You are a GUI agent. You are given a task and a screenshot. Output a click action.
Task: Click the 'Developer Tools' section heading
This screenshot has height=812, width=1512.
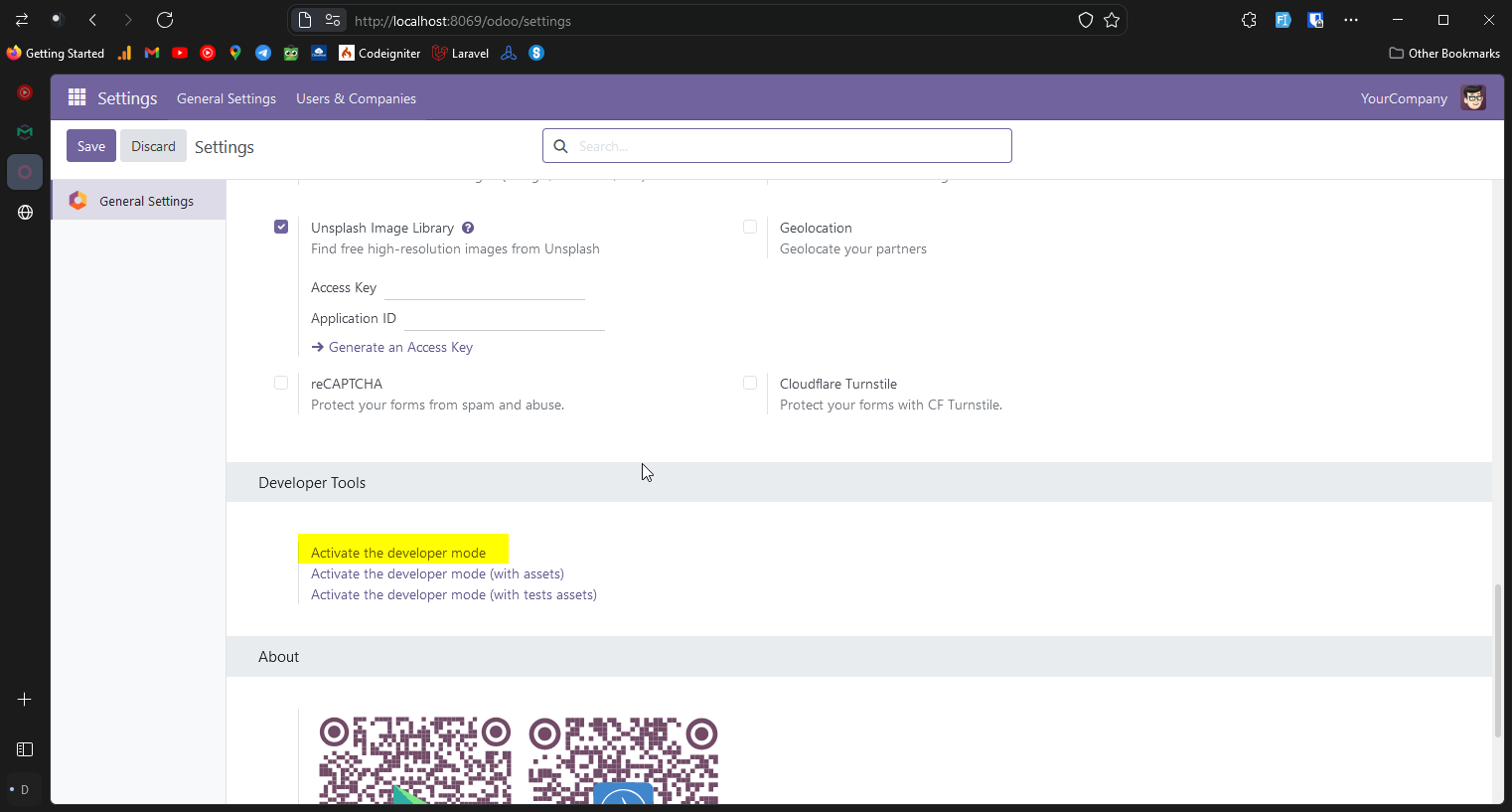pos(312,482)
